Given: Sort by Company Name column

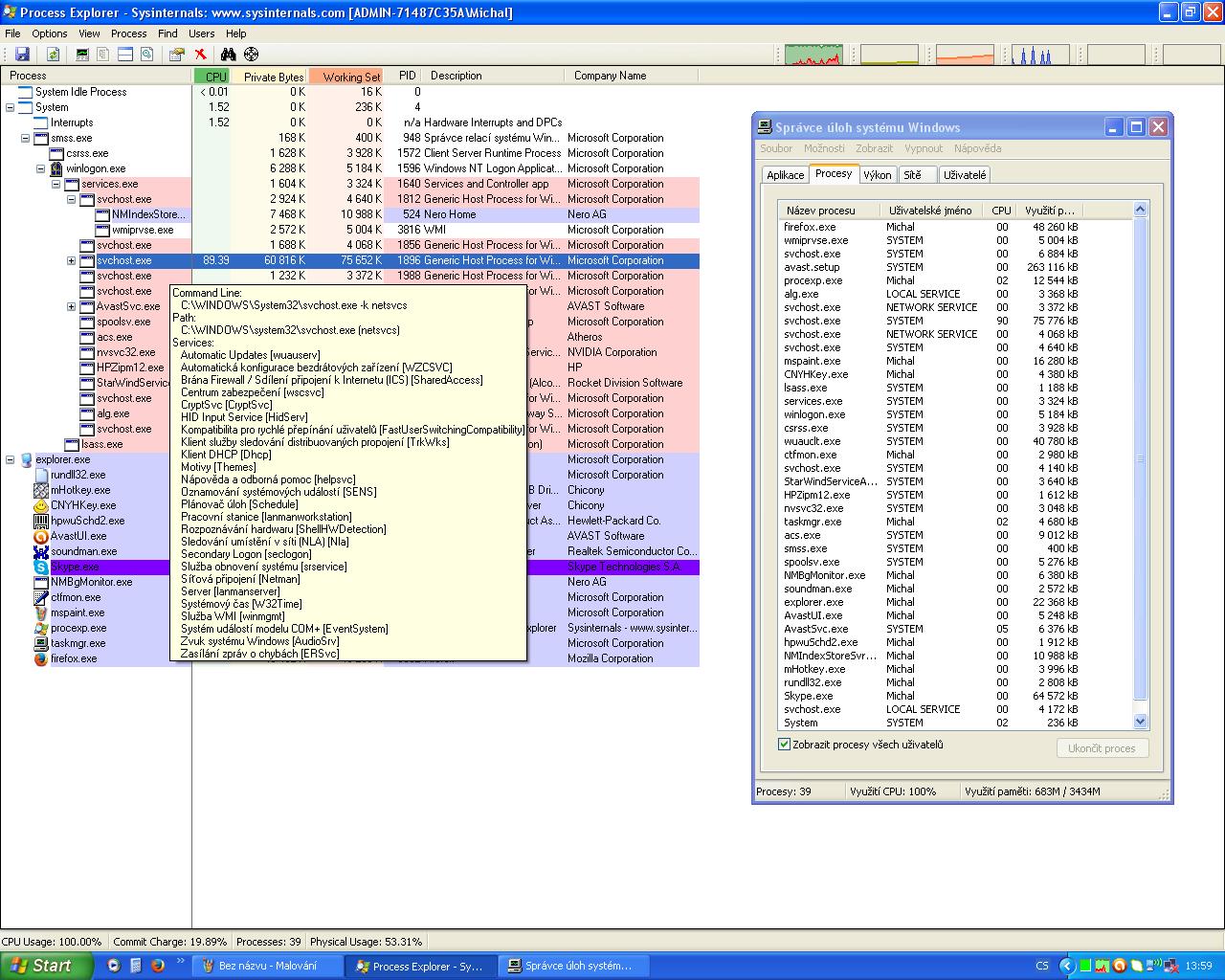Looking at the screenshot, I should pos(634,76).
